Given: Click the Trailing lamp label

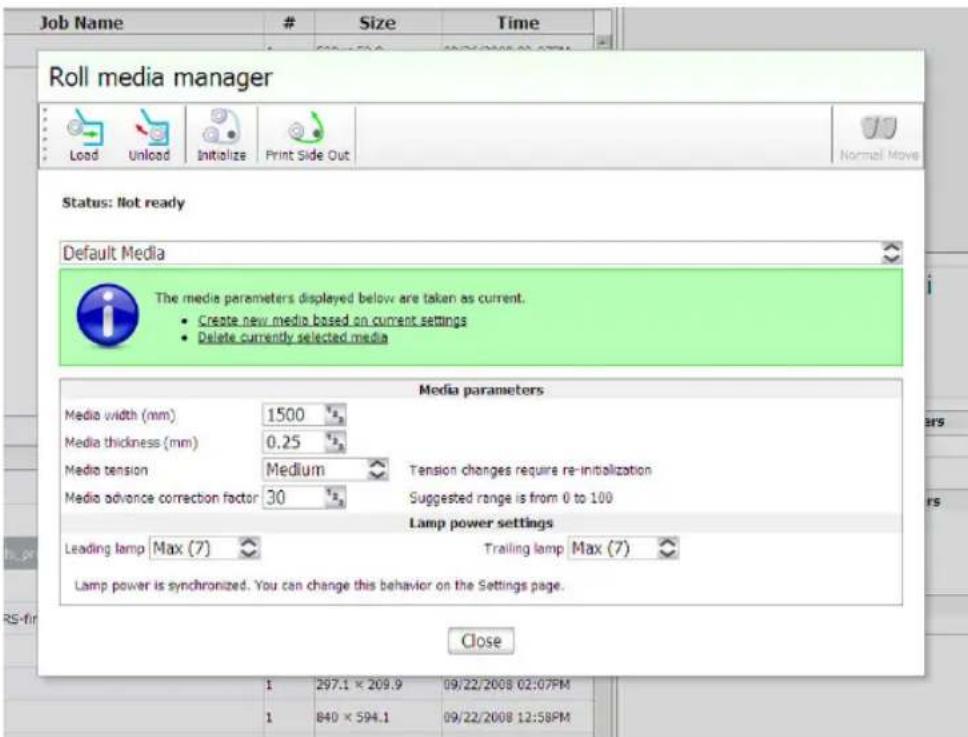Looking at the screenshot, I should [x=524, y=548].
